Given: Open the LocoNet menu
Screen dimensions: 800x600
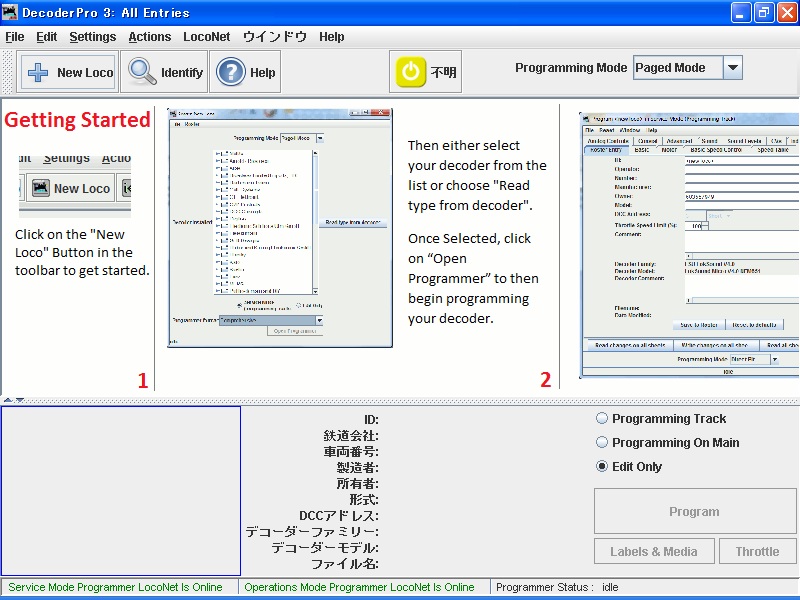Looking at the screenshot, I should pyautogui.click(x=207, y=37).
